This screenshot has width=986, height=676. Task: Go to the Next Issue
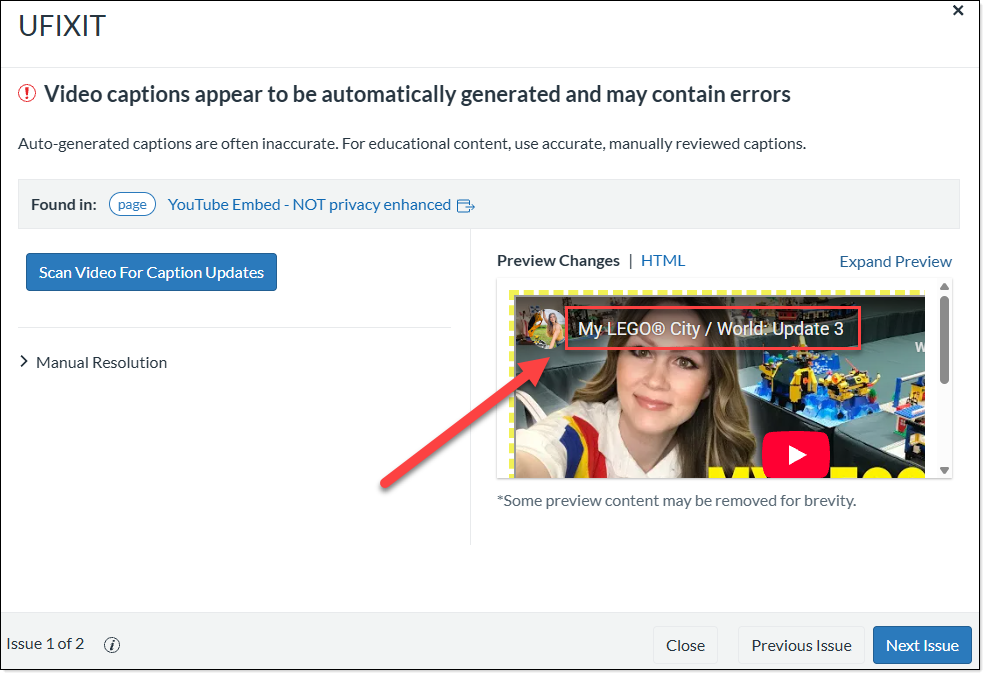pos(921,645)
